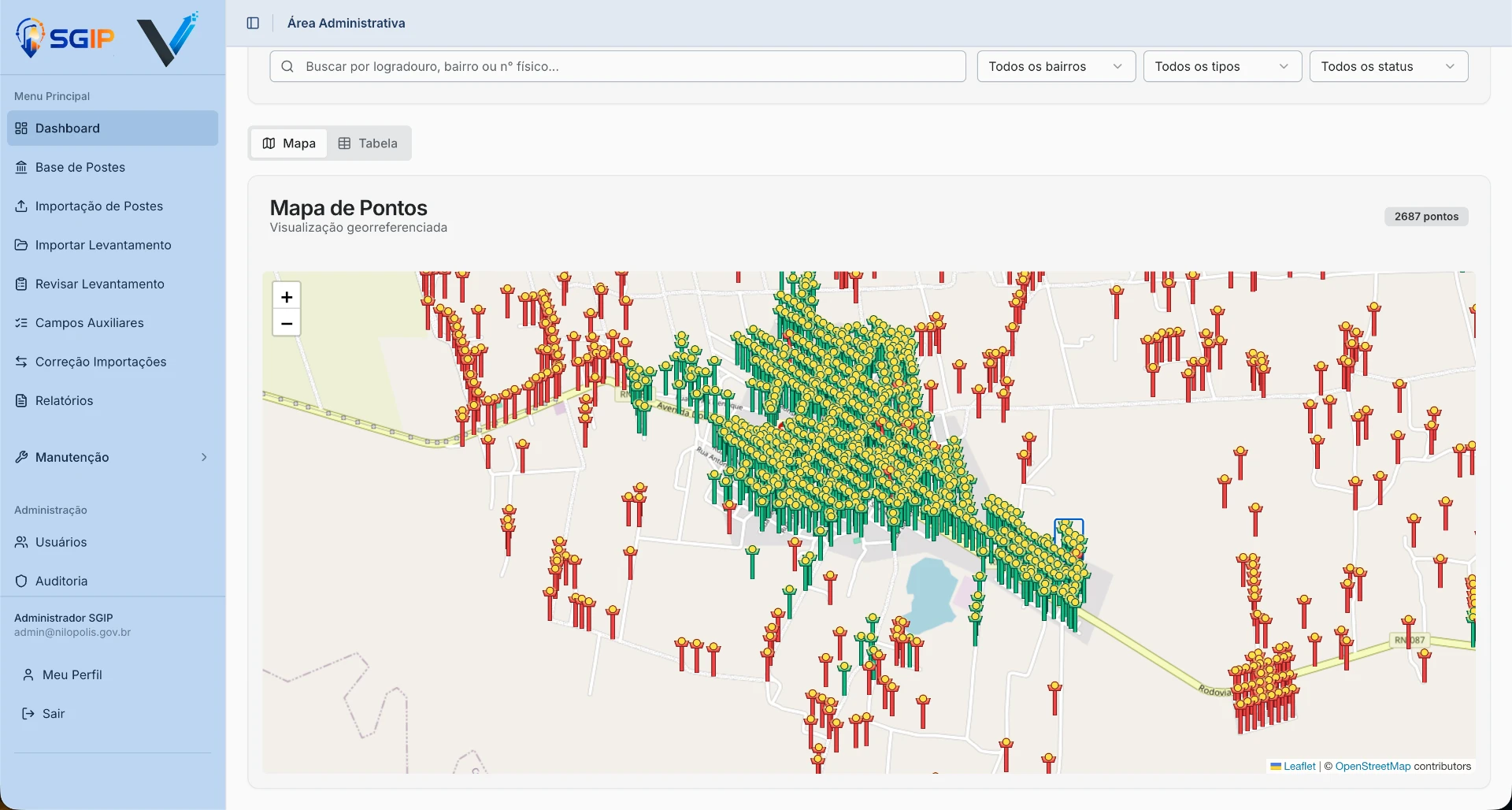Click the Mapa de Pontos heading
Viewport: 1512px width, 810px height.
coord(348,208)
